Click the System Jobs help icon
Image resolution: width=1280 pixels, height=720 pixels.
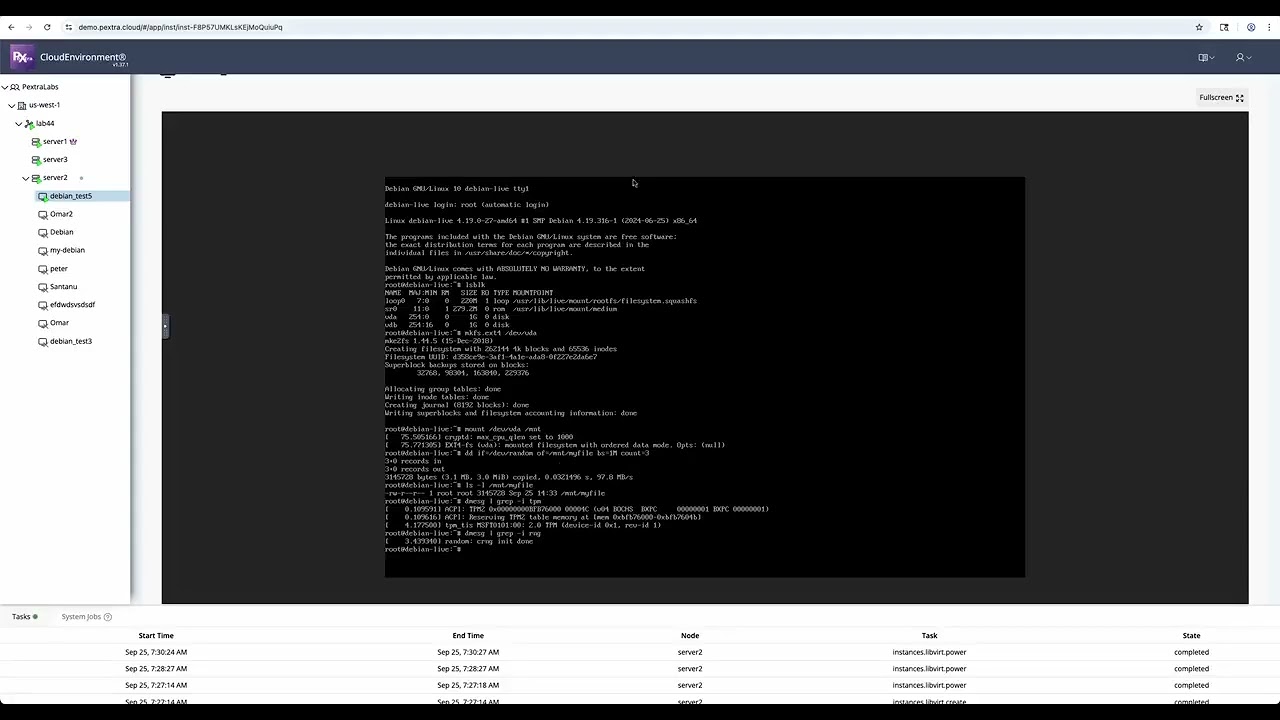pyautogui.click(x=108, y=616)
